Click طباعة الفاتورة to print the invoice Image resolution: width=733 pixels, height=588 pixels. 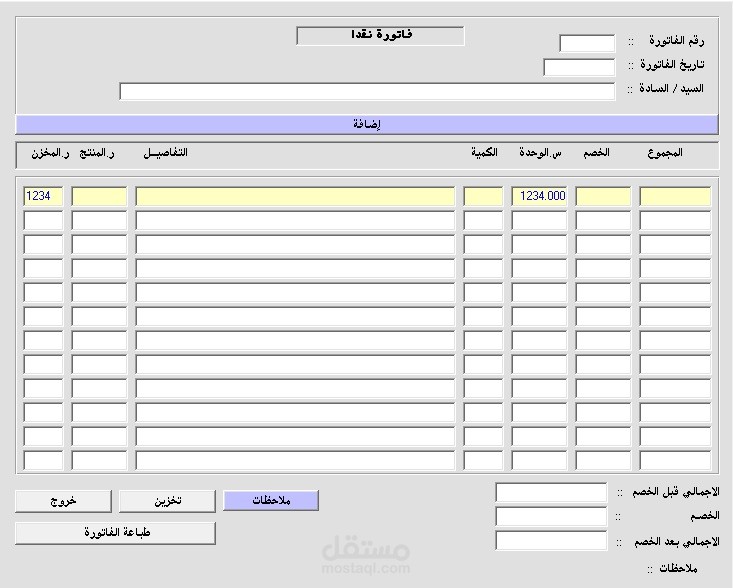(115, 533)
